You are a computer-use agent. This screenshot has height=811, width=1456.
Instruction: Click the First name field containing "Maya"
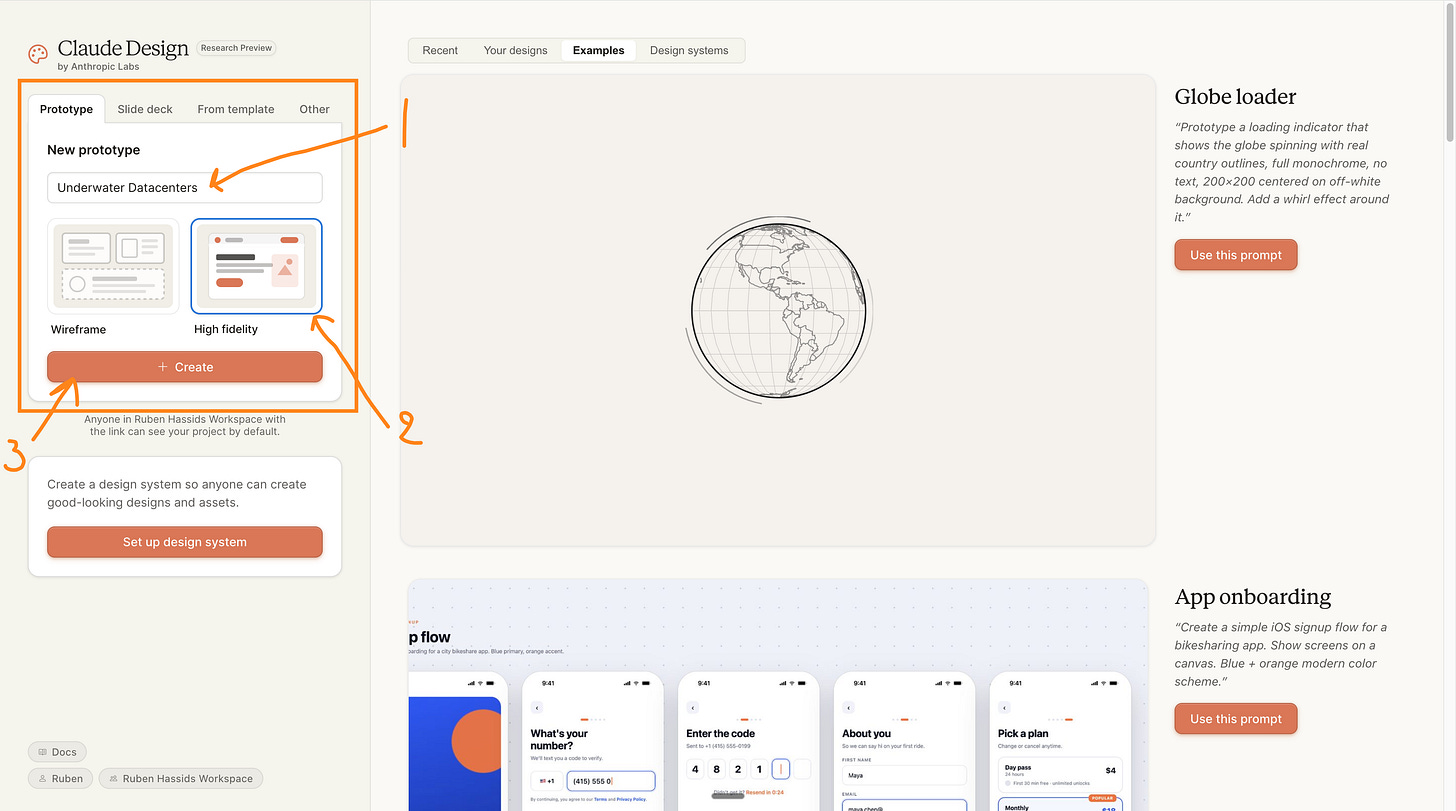(905, 775)
